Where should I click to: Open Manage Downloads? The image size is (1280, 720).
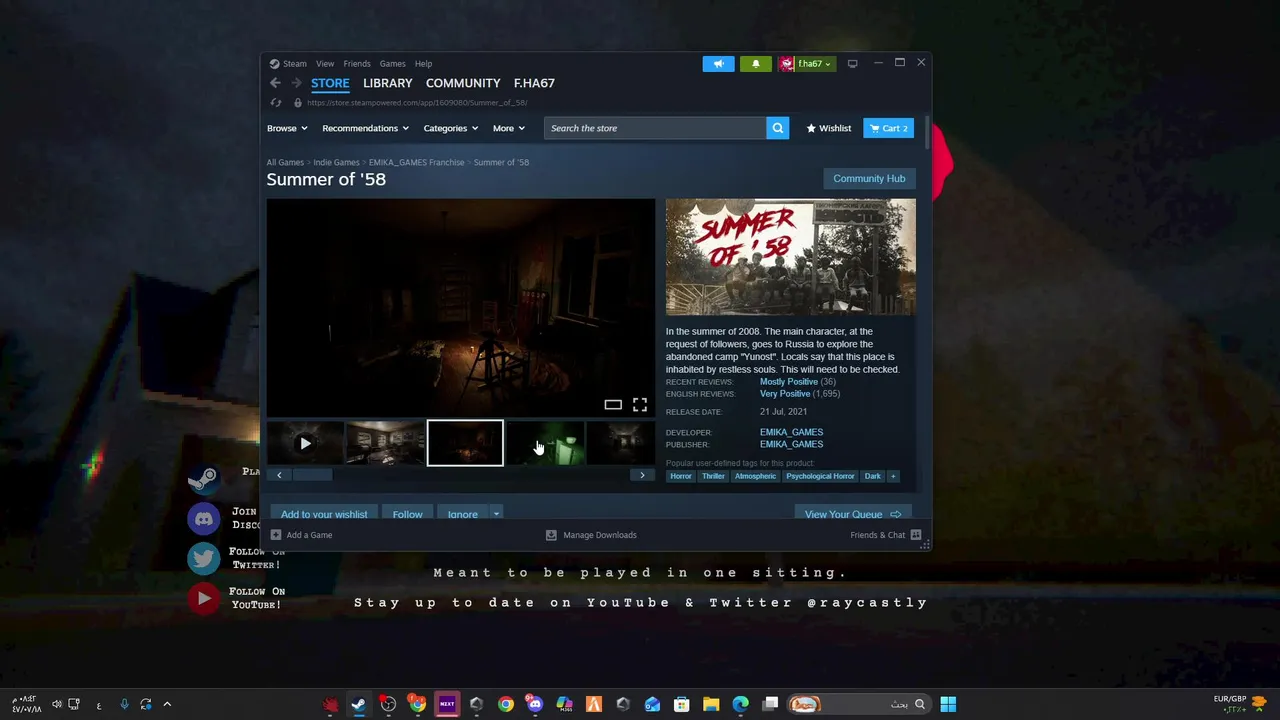tap(591, 535)
